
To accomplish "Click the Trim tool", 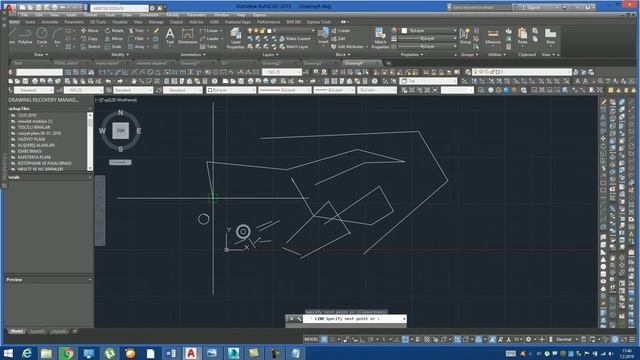I will (136, 31).
